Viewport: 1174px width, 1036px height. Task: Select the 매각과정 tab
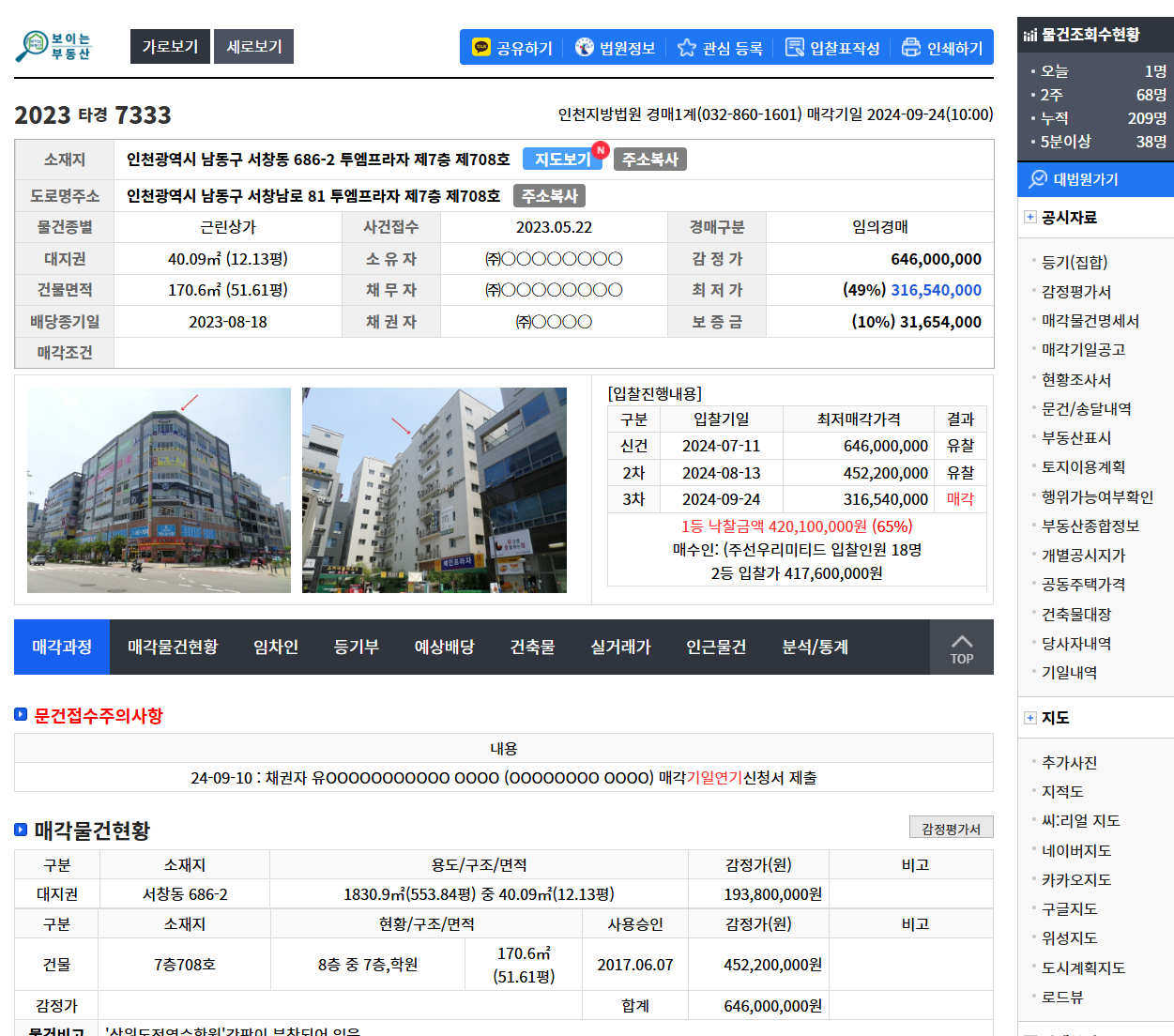point(62,647)
